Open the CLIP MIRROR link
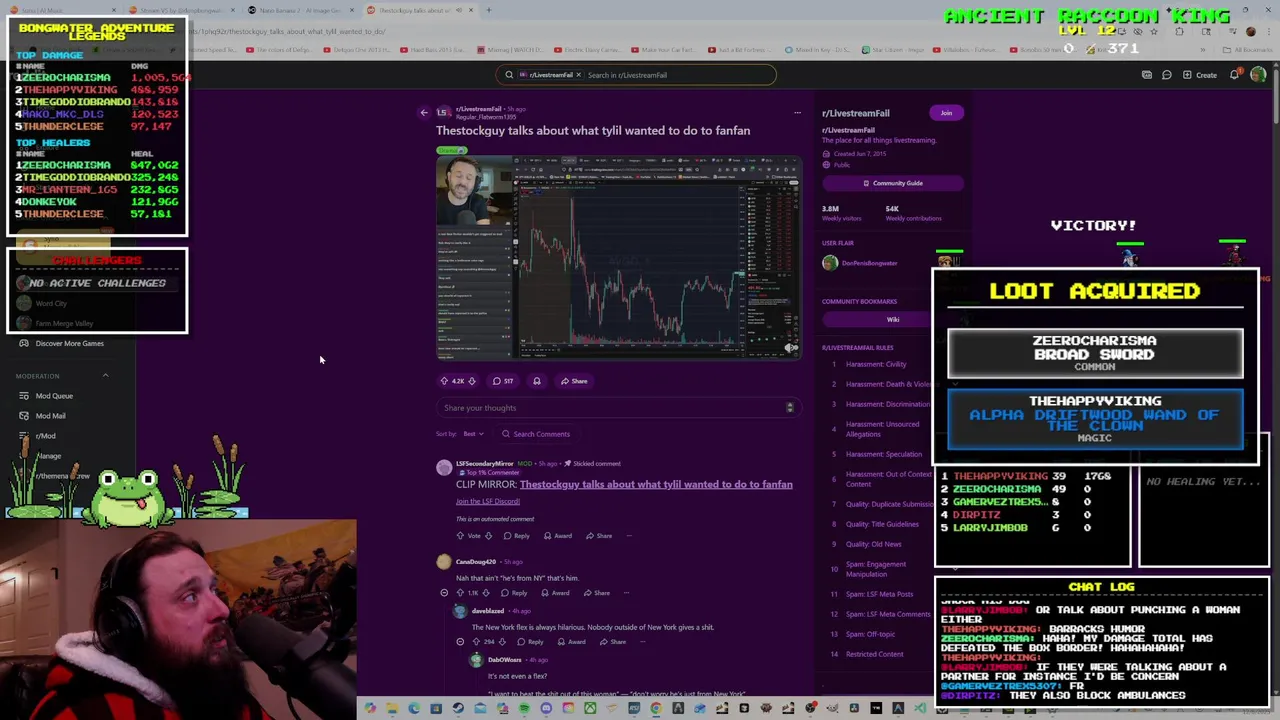The height and width of the screenshot is (720, 1280). pos(656,484)
